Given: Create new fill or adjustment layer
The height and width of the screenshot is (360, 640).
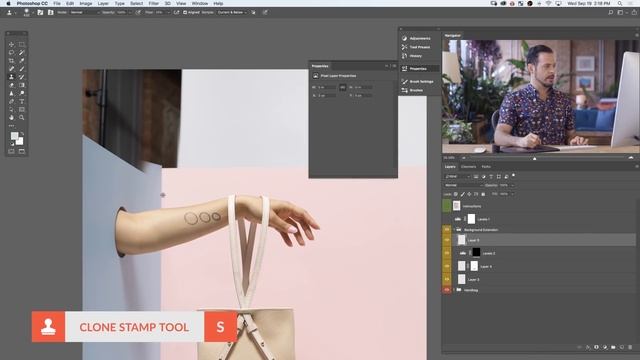Looking at the screenshot, I should tap(605, 347).
